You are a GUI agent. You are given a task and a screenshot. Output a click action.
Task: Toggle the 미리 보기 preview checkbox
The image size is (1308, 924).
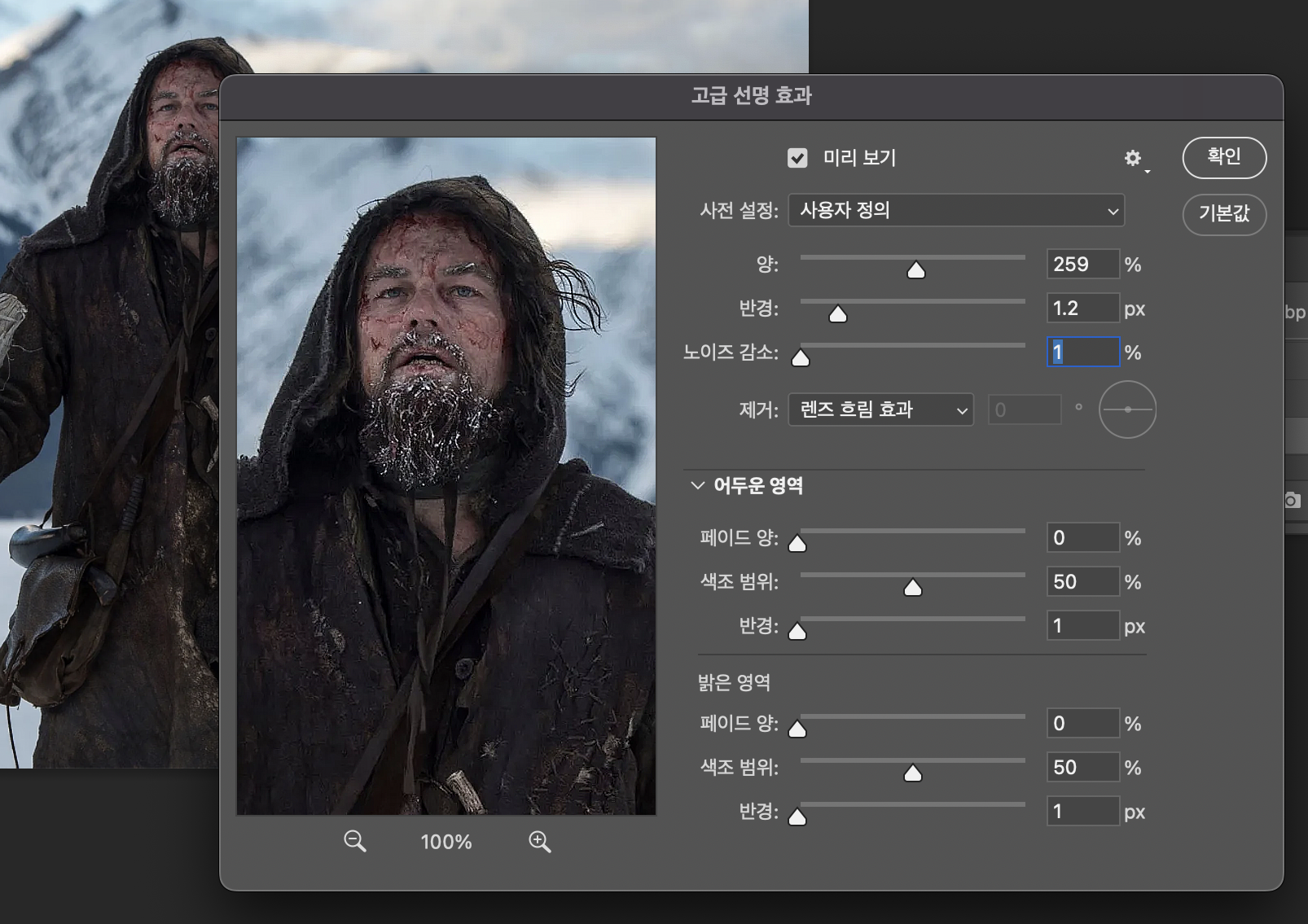797,158
